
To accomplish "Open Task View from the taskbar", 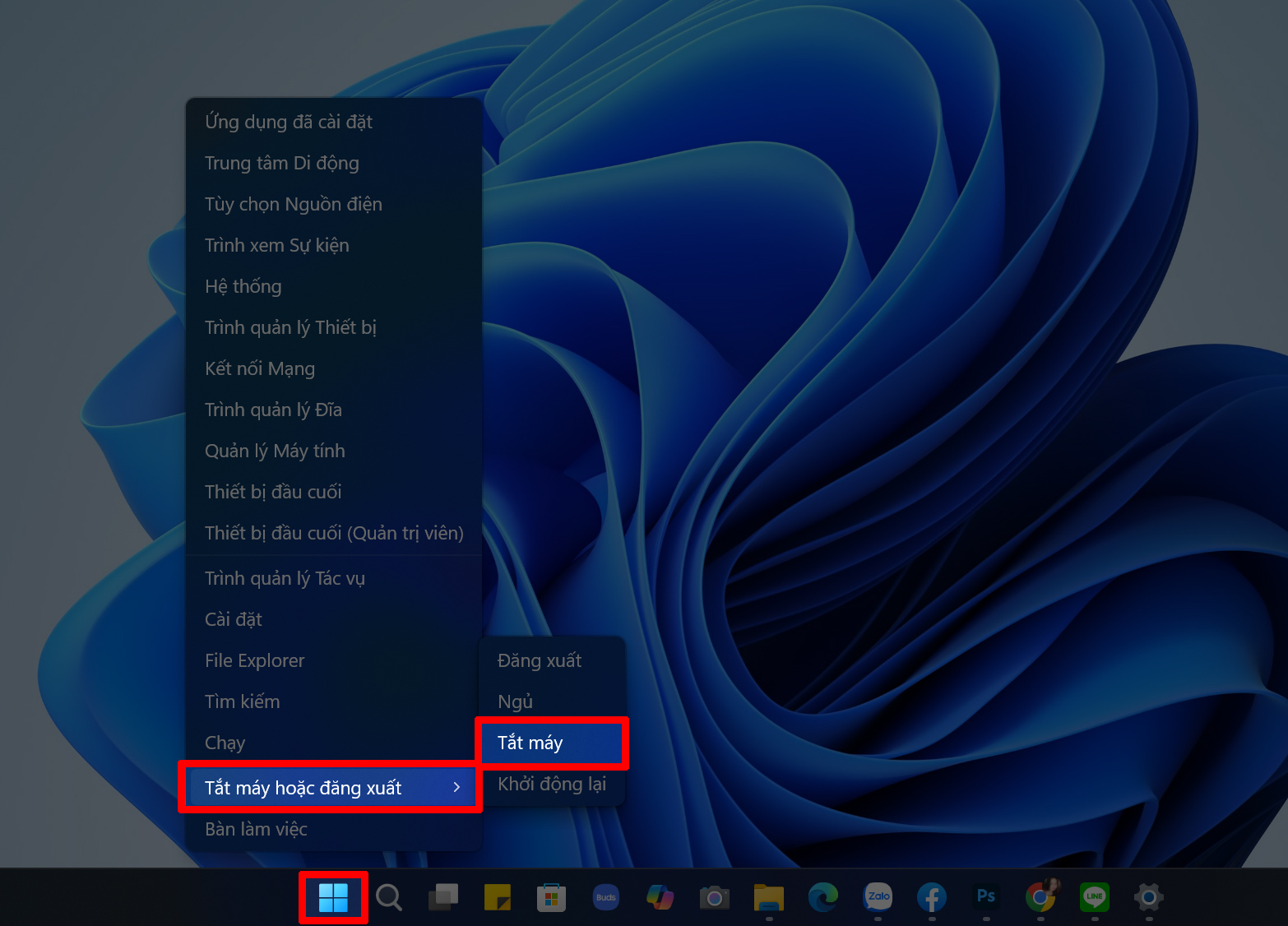I will 443,897.
